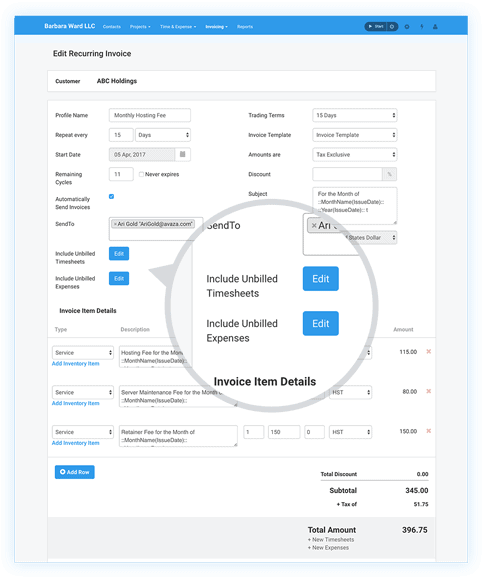
Task: Focus the Discount input field
Action: tap(347, 174)
